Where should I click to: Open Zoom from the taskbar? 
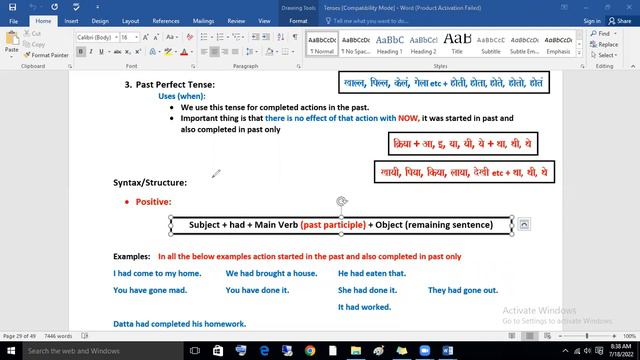(424, 351)
